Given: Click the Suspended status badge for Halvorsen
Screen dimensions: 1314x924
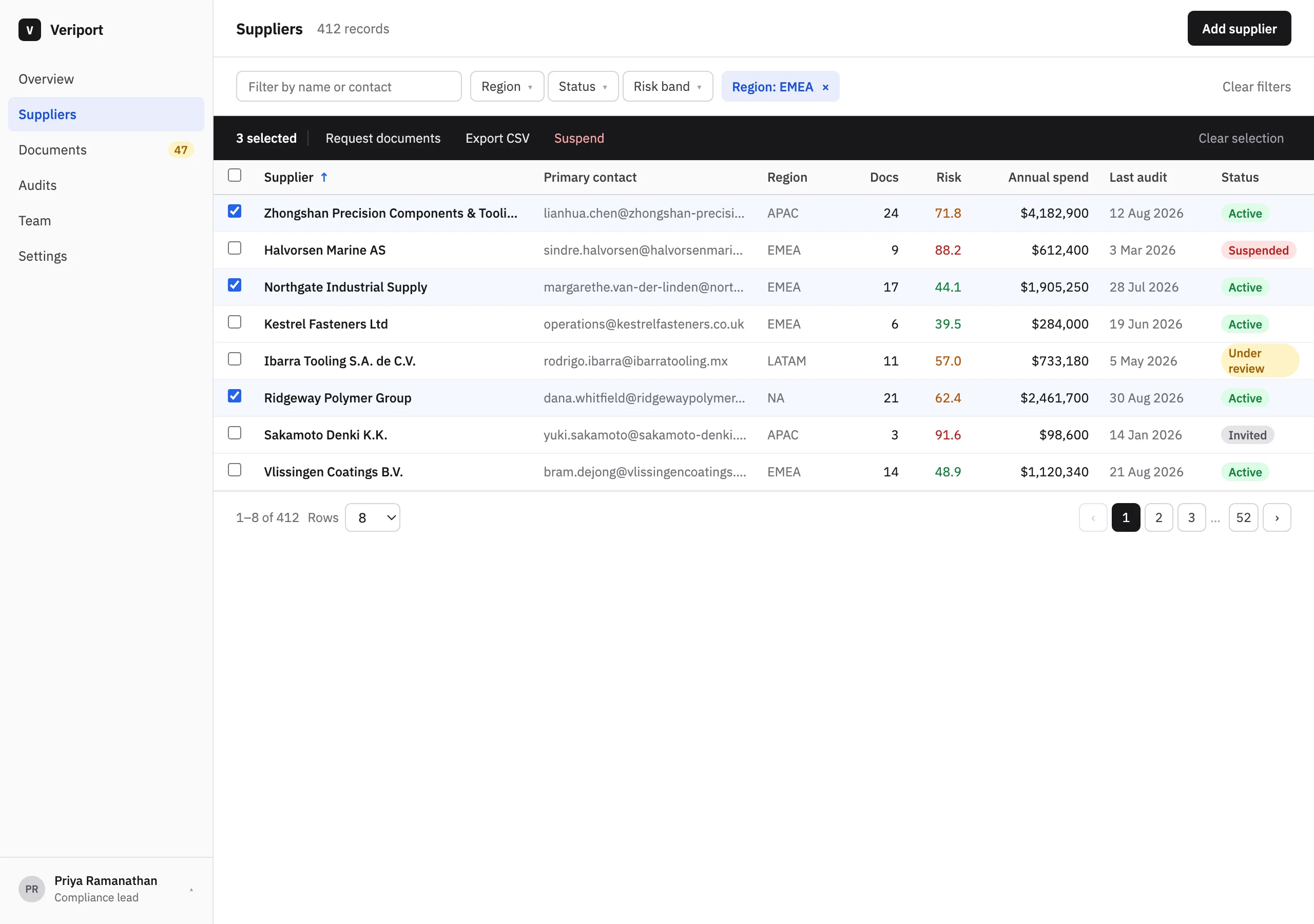Looking at the screenshot, I should [x=1258, y=250].
